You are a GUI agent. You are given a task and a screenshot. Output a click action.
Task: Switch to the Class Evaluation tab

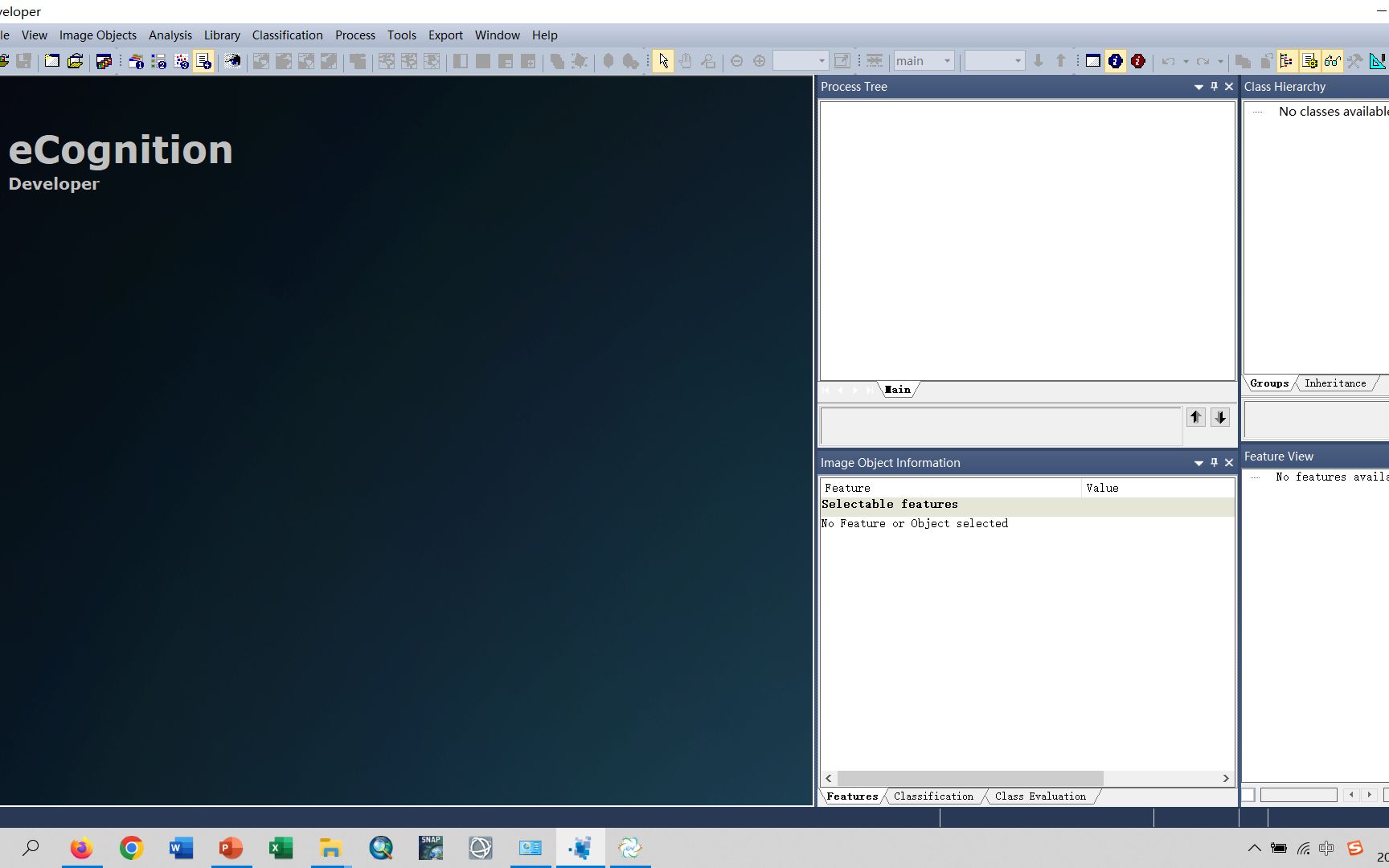pos(1040,796)
